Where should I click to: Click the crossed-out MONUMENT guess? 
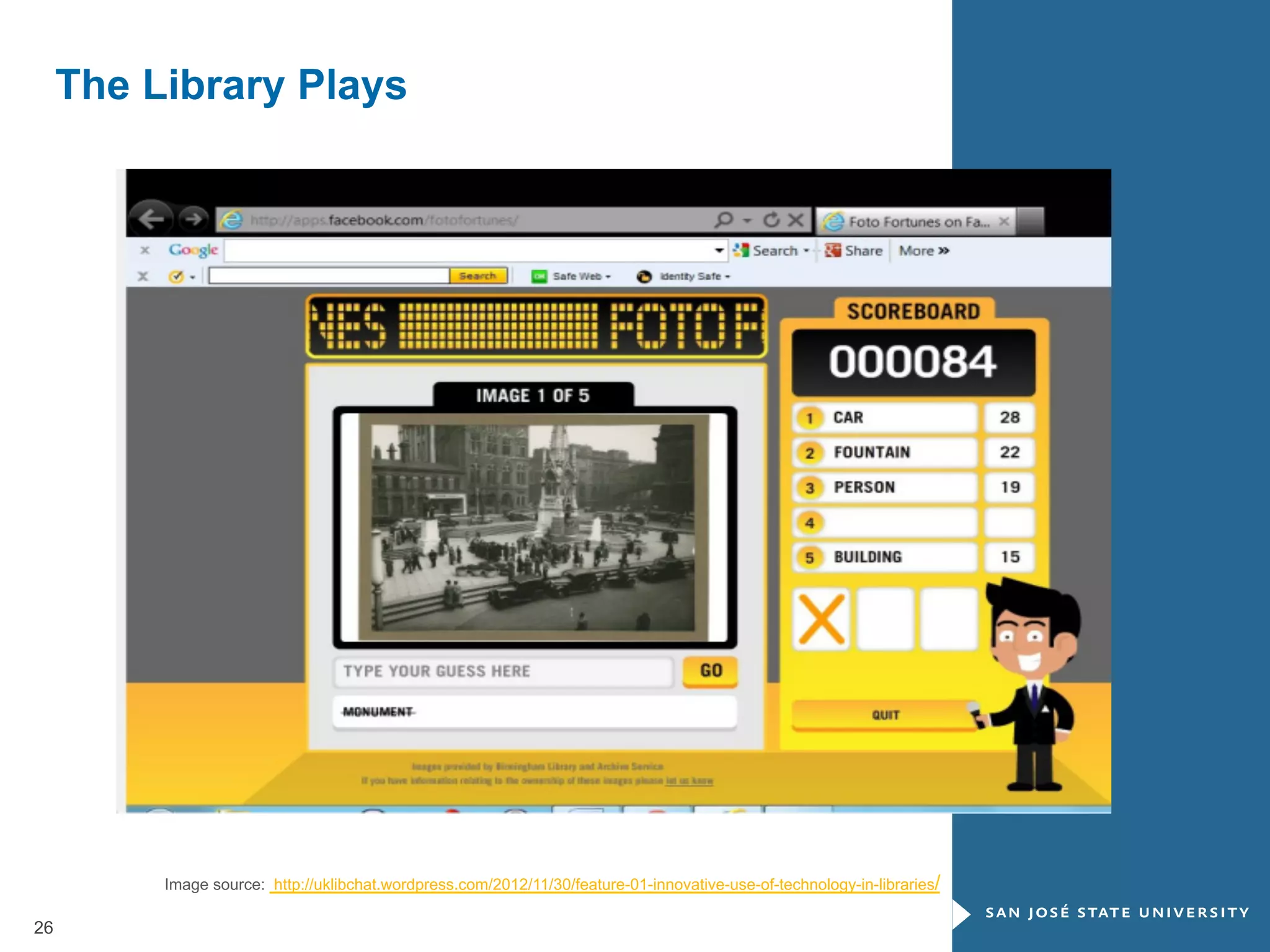tap(378, 712)
